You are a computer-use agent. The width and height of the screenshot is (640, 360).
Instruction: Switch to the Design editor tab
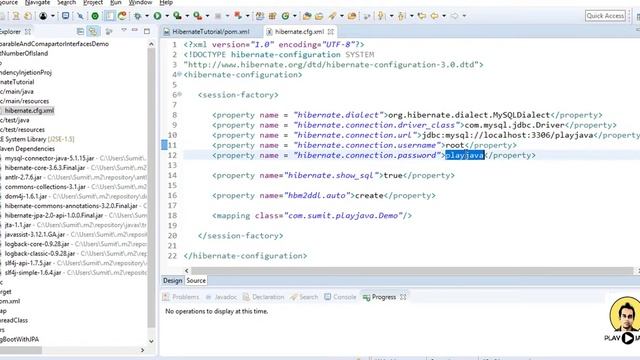click(173, 280)
